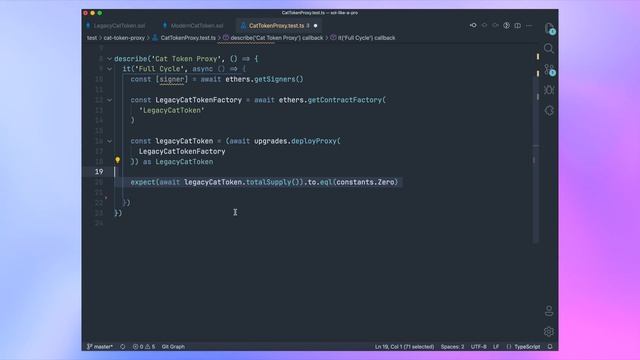Image resolution: width=640 pixels, height=360 pixels.
Task: Click the 'cat-token-proxy' breadcrumb
Action: coord(124,38)
